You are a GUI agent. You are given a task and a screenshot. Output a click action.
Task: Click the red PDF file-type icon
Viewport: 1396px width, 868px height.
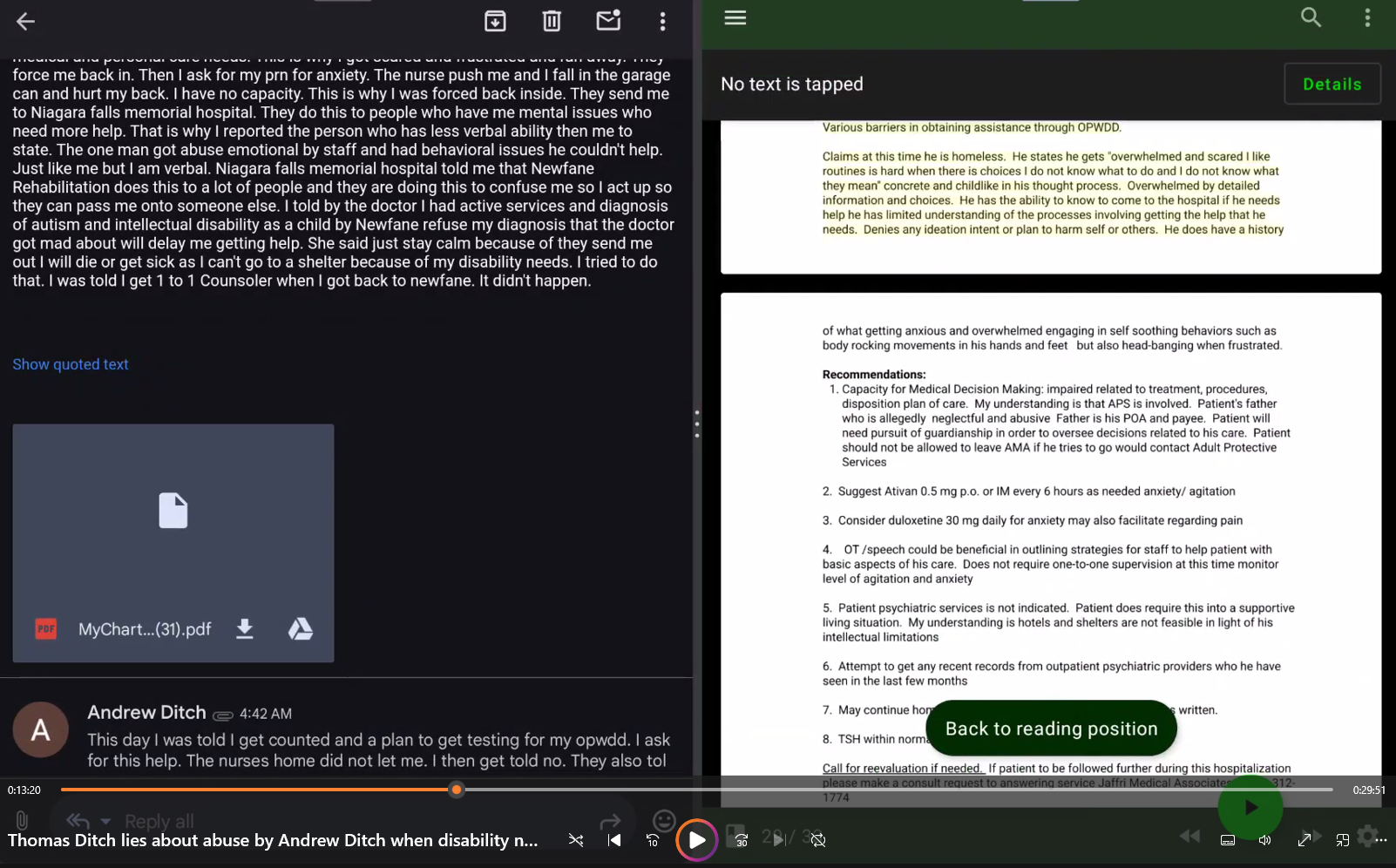point(45,629)
